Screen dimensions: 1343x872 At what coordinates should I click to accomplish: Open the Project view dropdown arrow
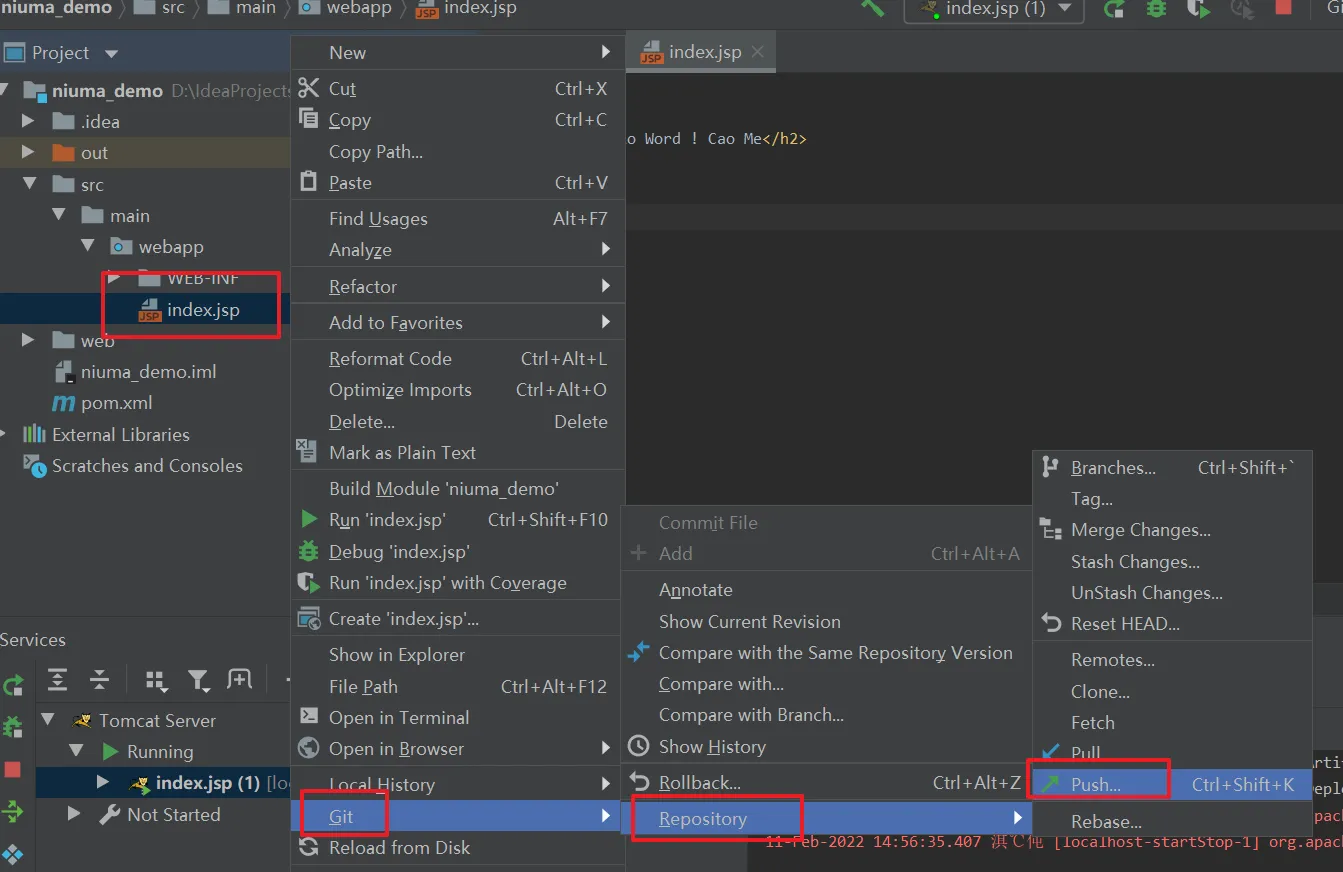click(x=111, y=54)
